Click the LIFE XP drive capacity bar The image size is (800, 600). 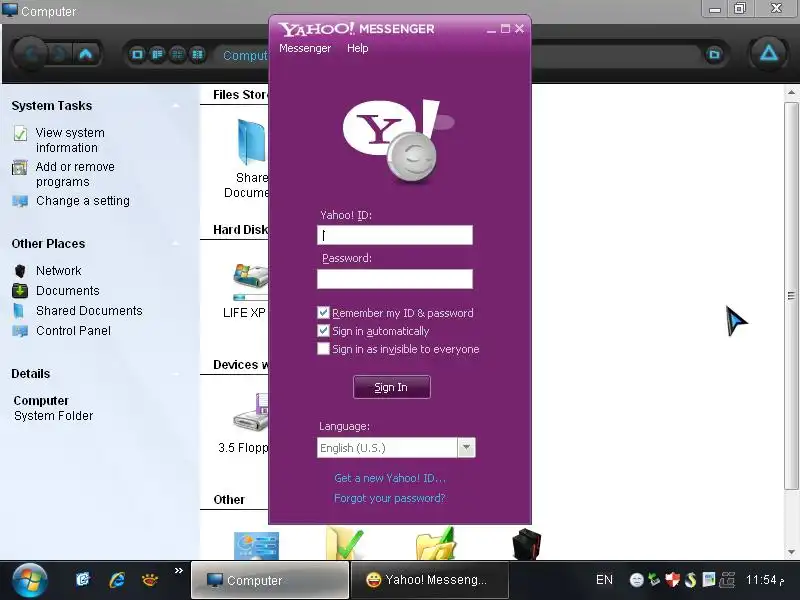click(250, 297)
